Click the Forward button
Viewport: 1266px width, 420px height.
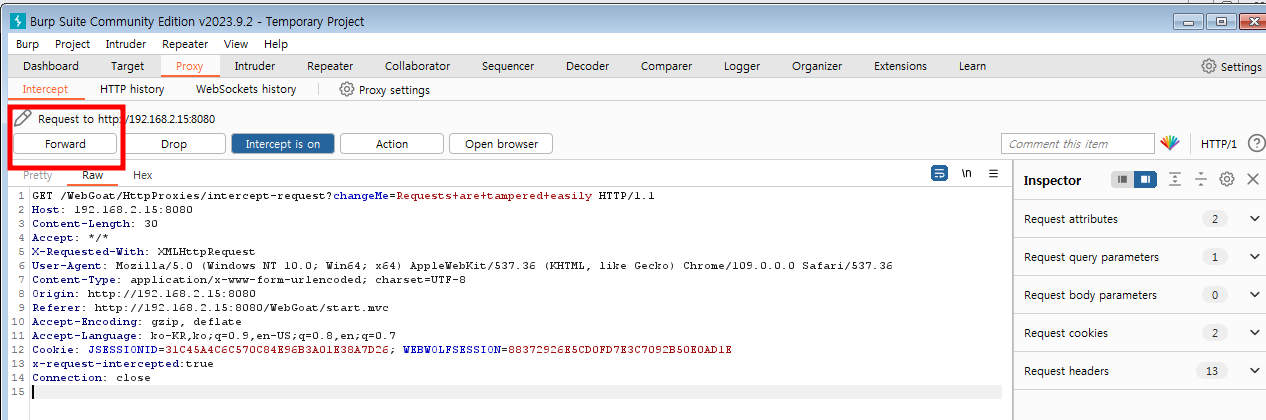[x=65, y=144]
